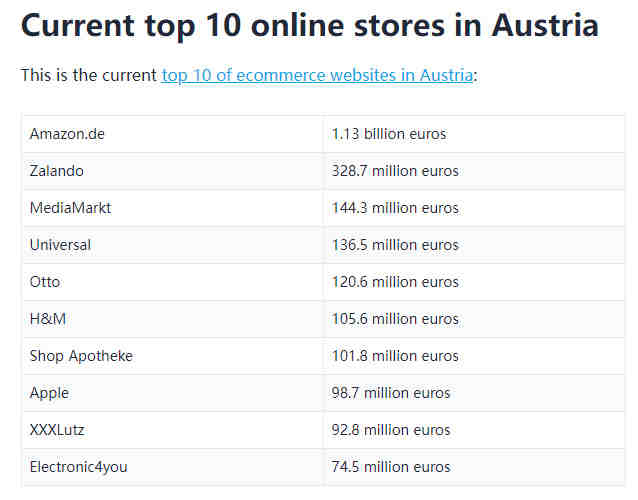Click the 136.5 million euros value
The width and height of the screenshot is (638, 500).
point(395,245)
